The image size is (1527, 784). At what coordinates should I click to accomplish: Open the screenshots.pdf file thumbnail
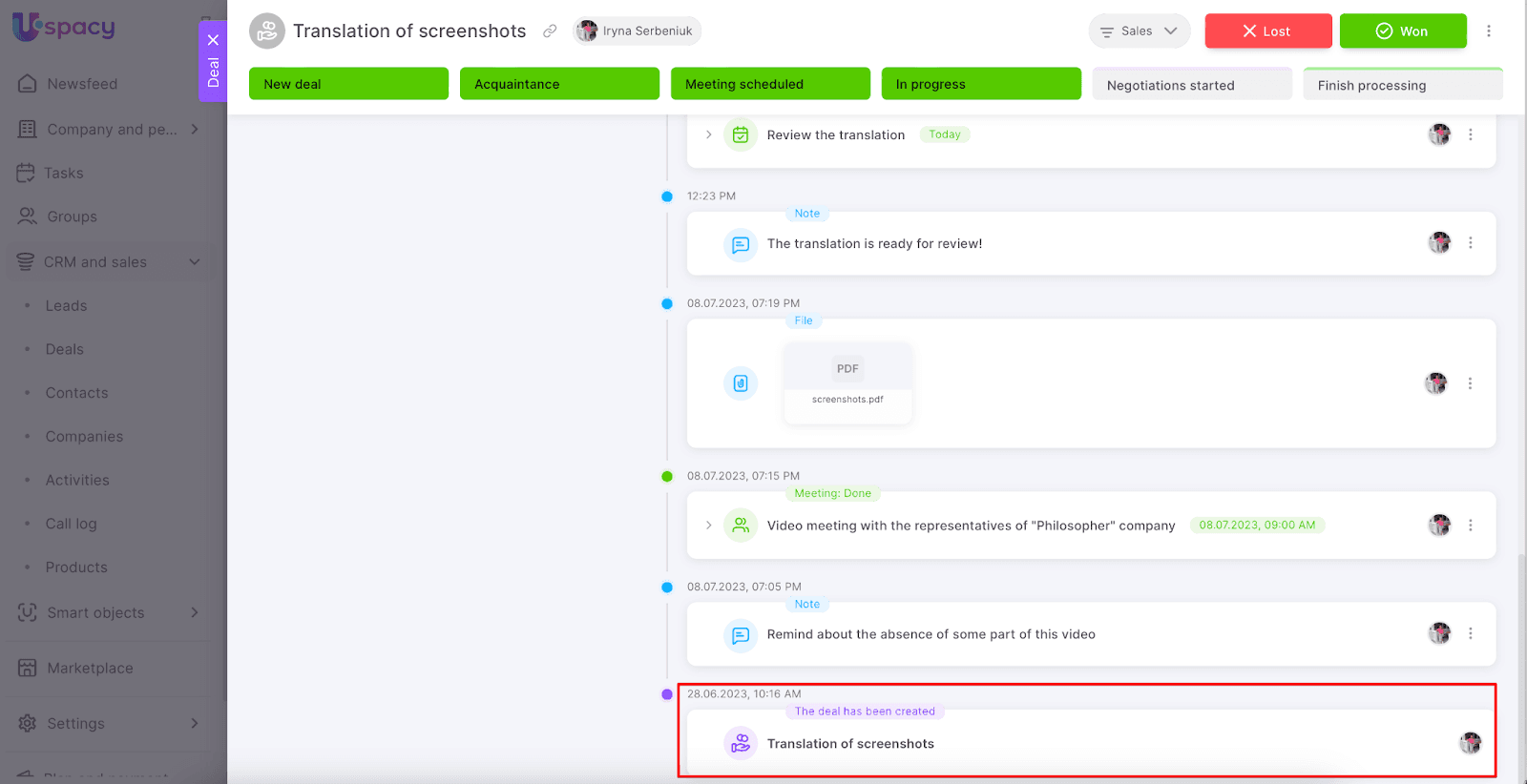[x=847, y=382]
